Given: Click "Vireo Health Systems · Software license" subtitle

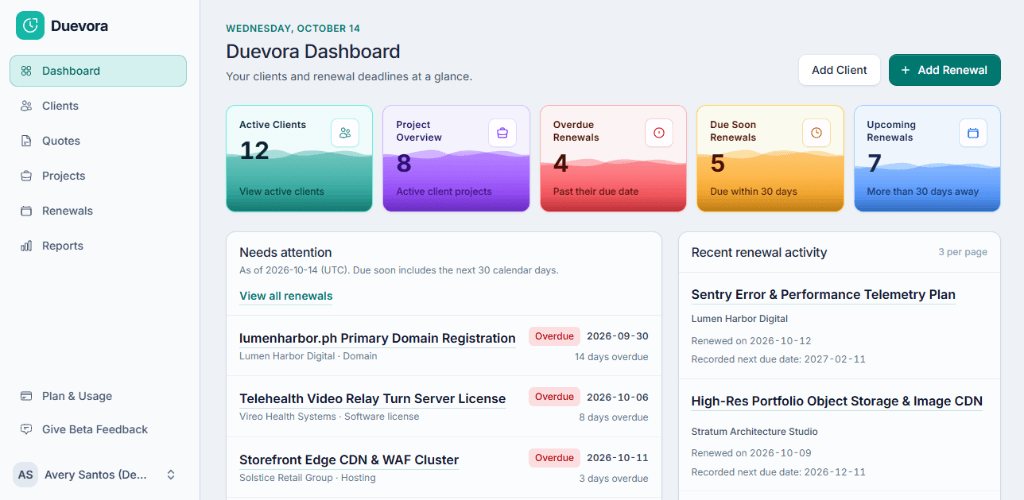Looking at the screenshot, I should click(x=329, y=416).
